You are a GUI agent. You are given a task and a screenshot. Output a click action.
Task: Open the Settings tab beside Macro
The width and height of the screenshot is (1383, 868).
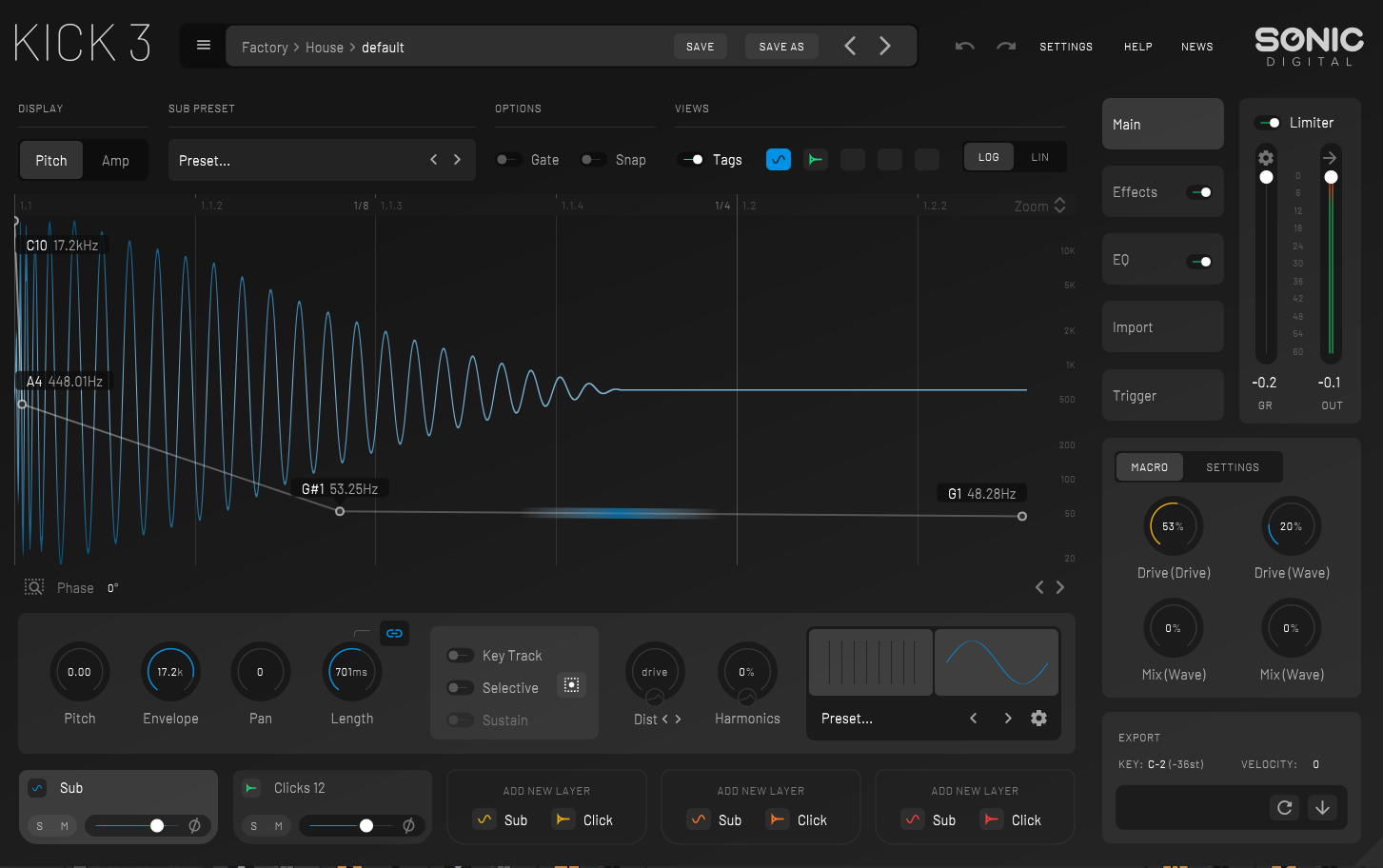tap(1232, 467)
